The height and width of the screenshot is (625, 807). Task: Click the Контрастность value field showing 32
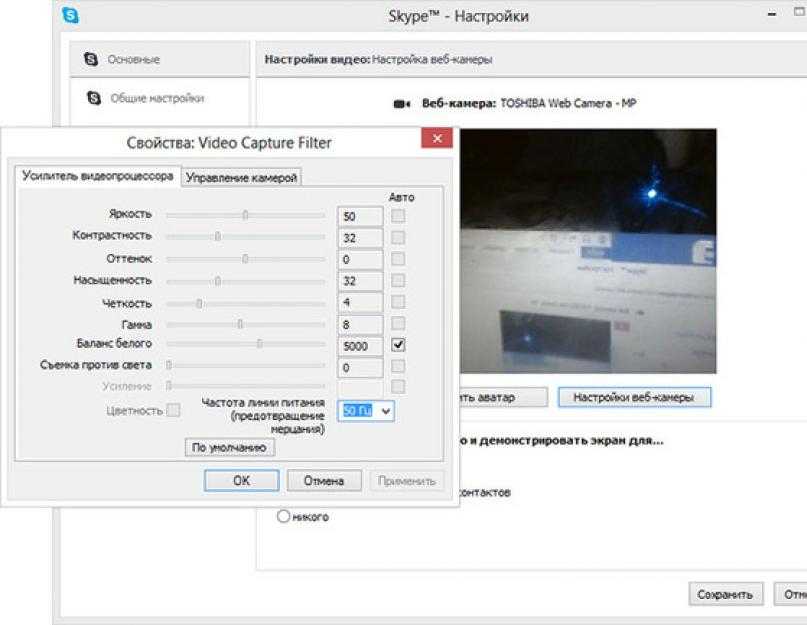click(360, 238)
